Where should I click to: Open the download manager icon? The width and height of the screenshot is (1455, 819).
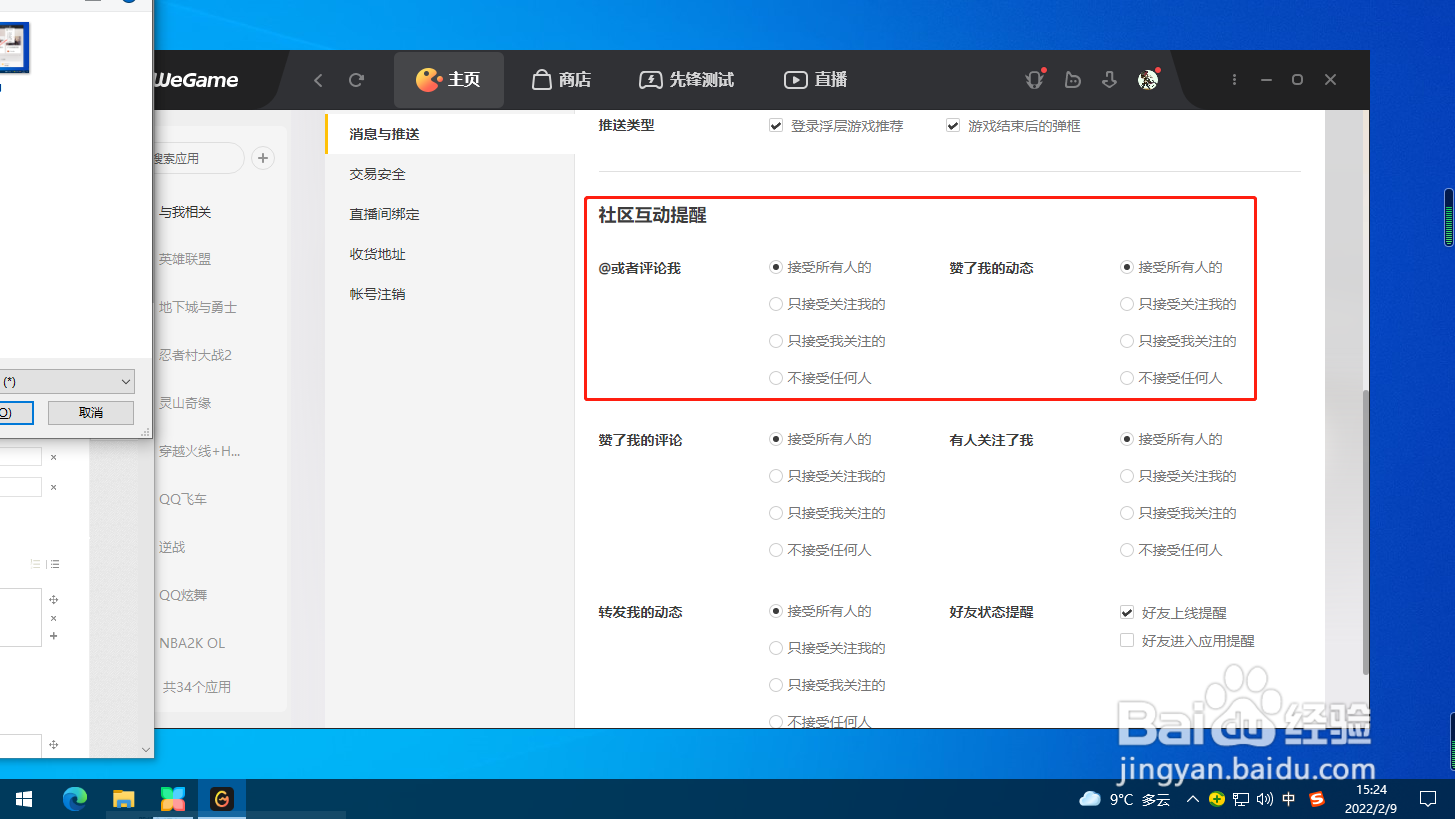coord(1109,79)
